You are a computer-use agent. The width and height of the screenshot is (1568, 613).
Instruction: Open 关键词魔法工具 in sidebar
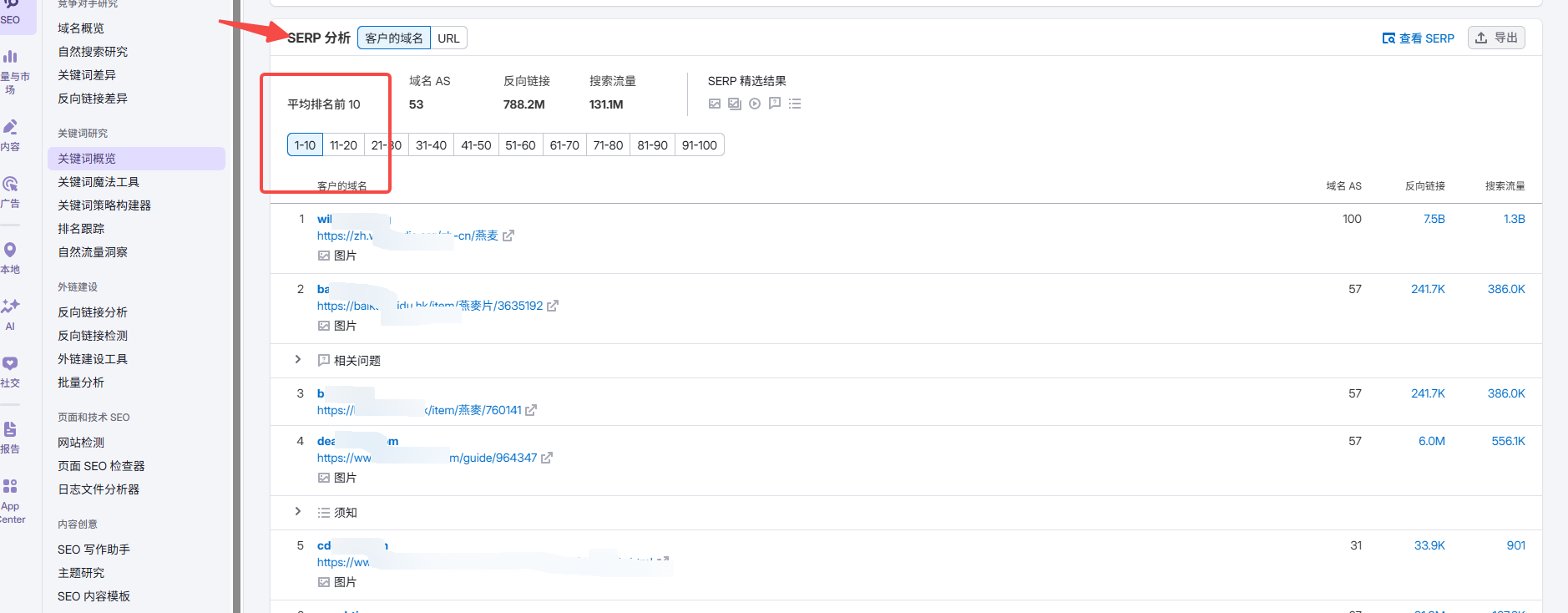99,182
